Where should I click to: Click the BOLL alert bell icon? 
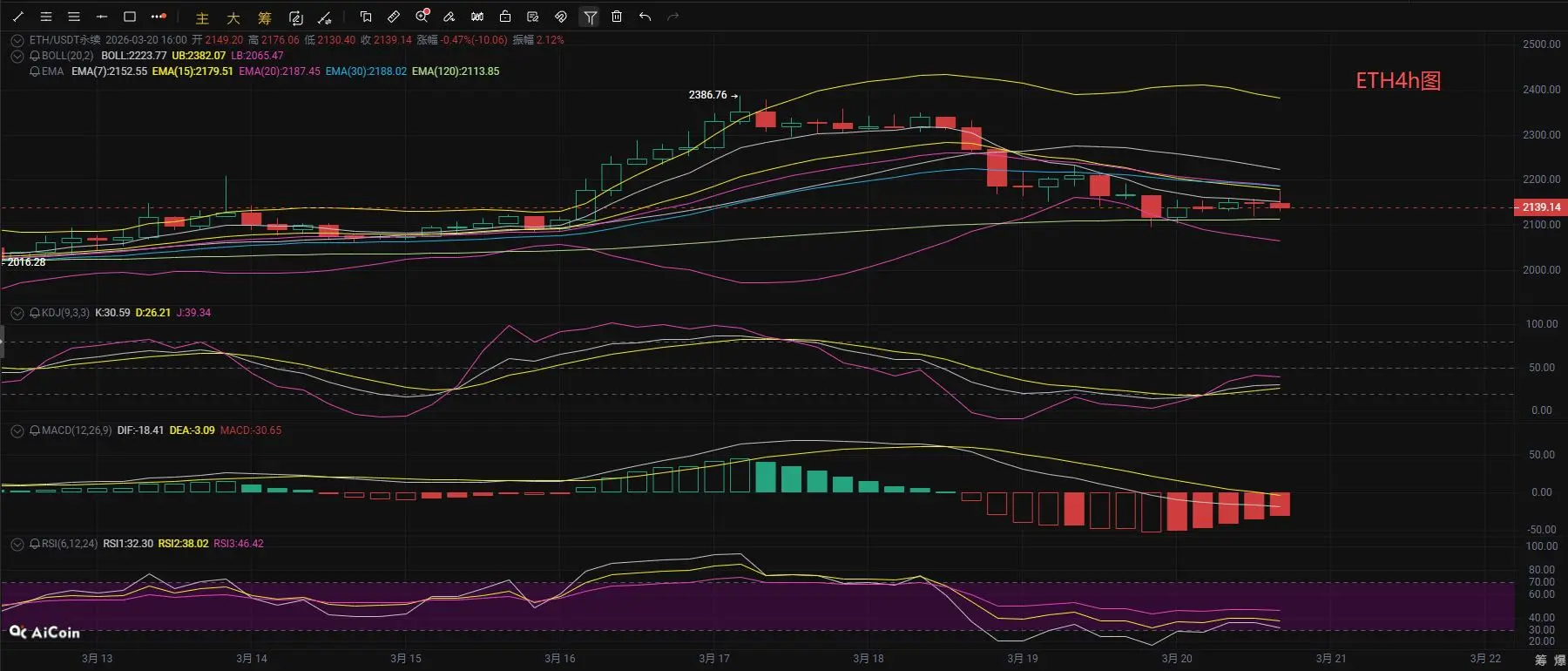[x=35, y=56]
